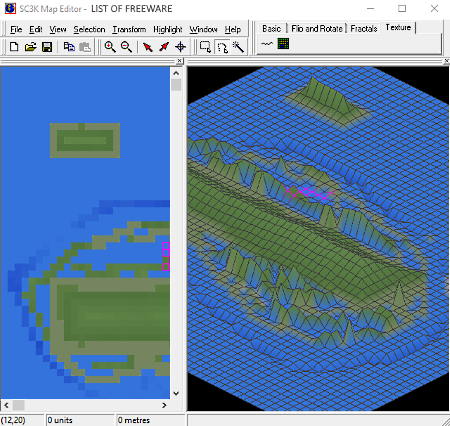Click the Zoom In magnifier
Screen dimensions: 450x426
(x=110, y=47)
